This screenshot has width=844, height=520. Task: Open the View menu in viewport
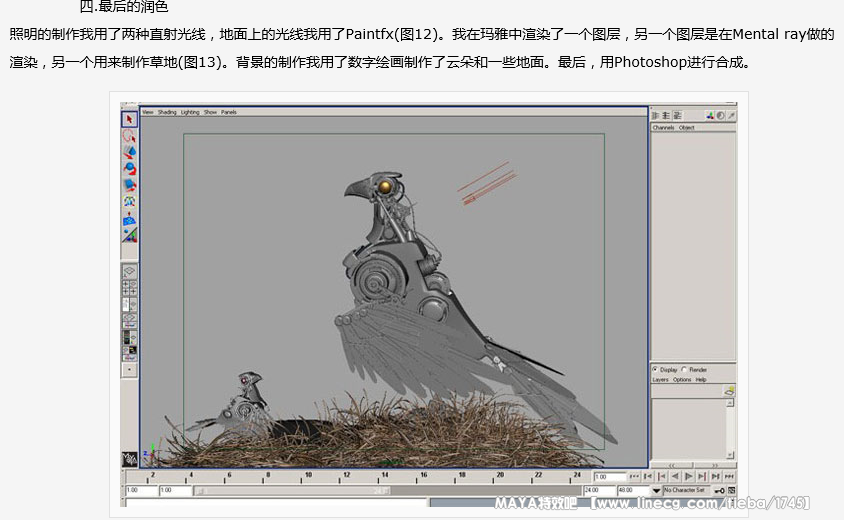pos(148,112)
